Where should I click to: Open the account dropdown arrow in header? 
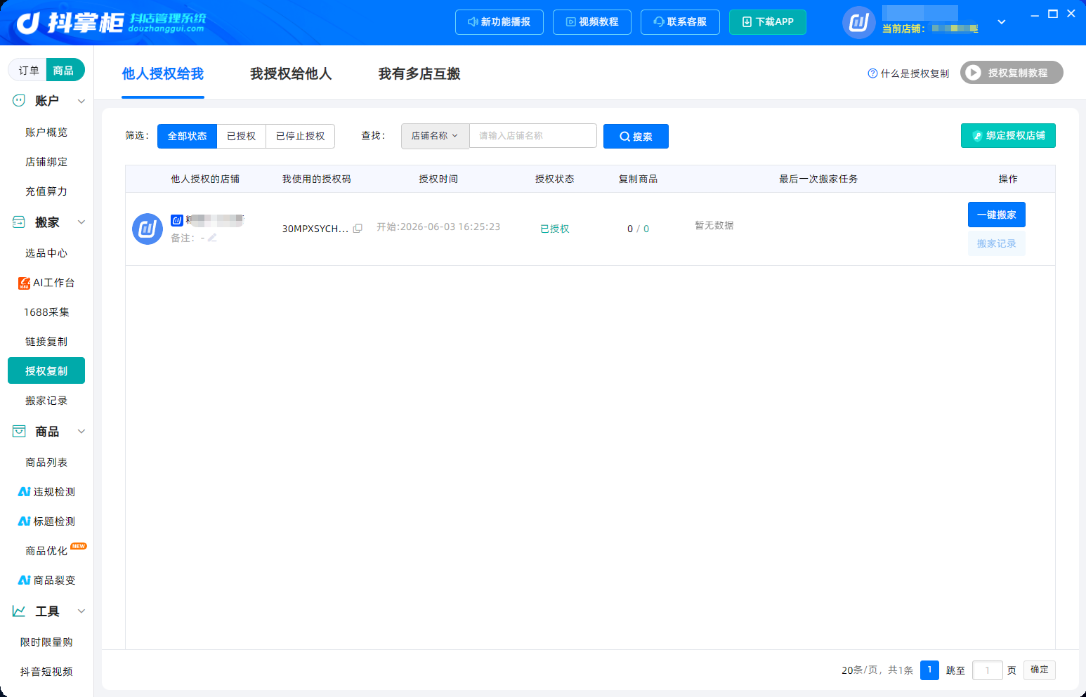(1001, 22)
